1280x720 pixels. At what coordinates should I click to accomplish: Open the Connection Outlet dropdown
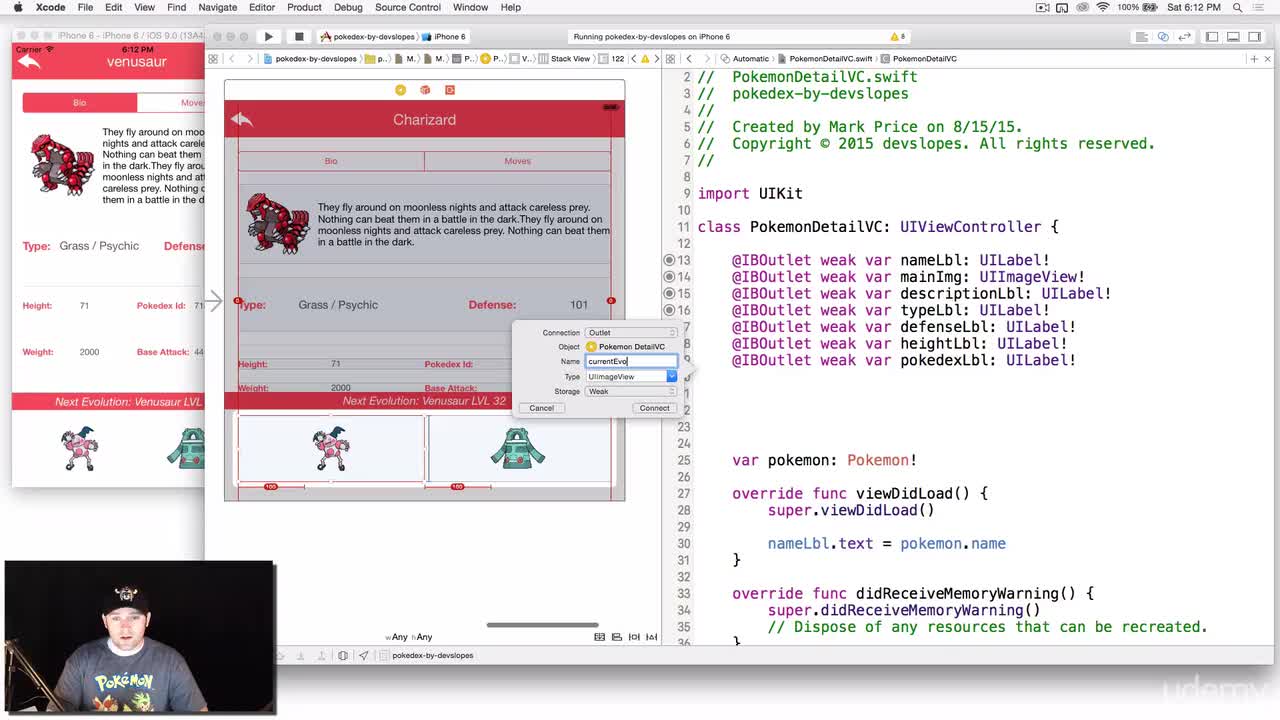(x=631, y=332)
